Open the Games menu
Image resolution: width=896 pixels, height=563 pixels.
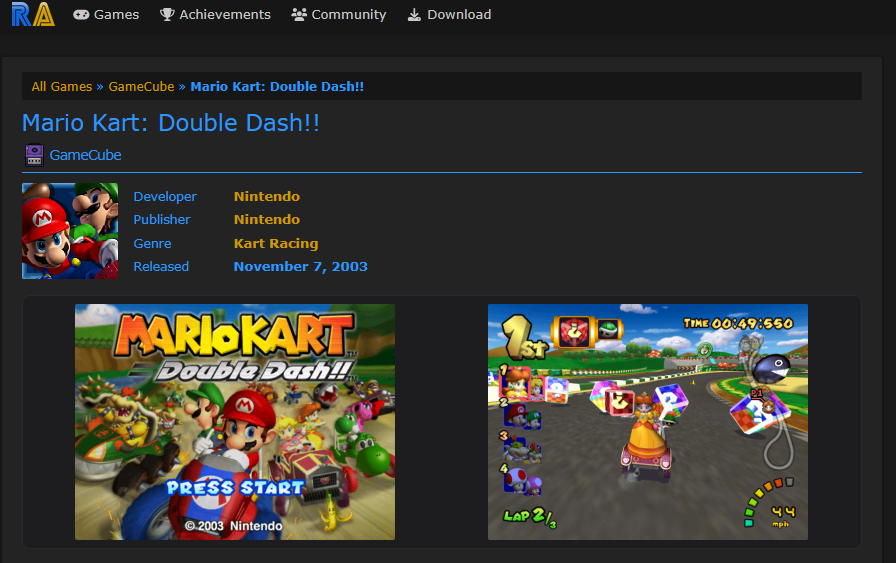click(106, 14)
